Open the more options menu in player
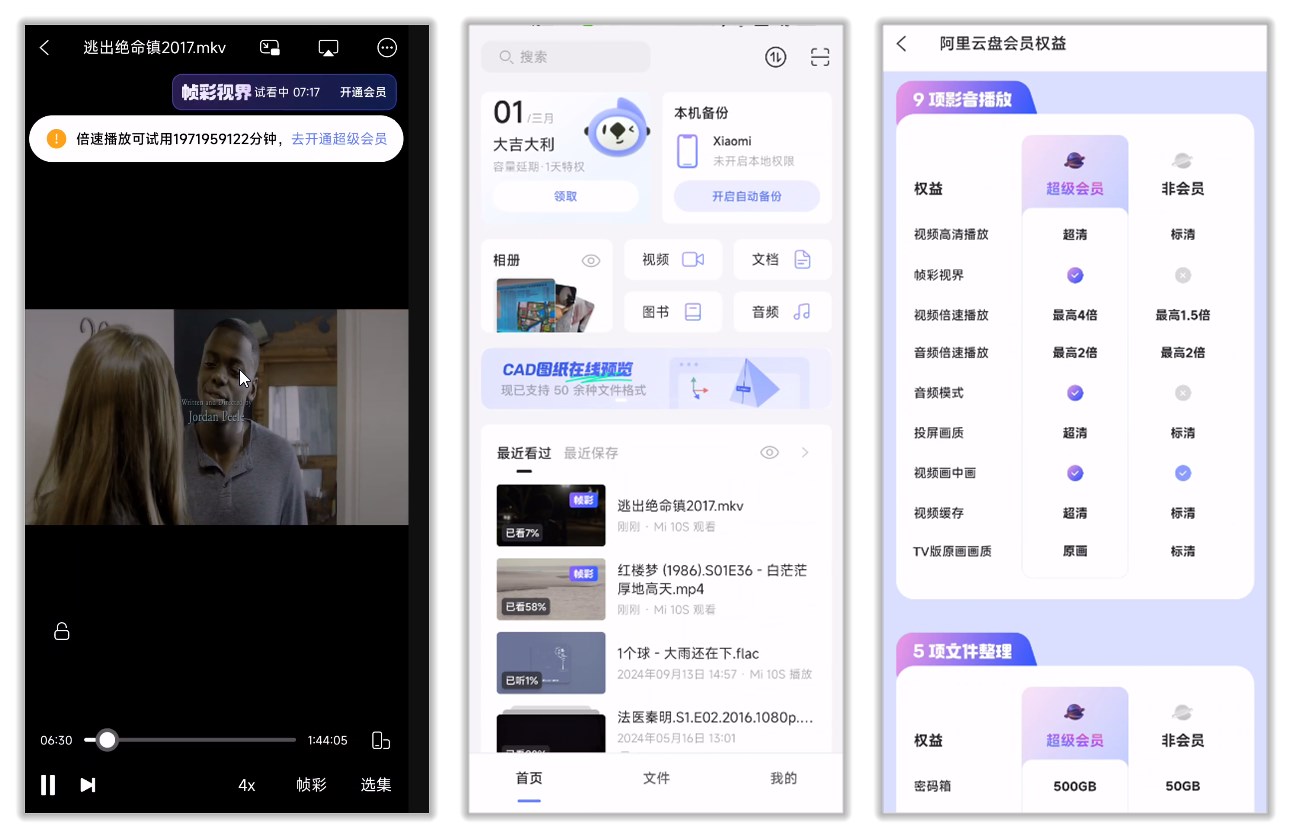The width and height of the screenshot is (1292, 838). tap(387, 48)
